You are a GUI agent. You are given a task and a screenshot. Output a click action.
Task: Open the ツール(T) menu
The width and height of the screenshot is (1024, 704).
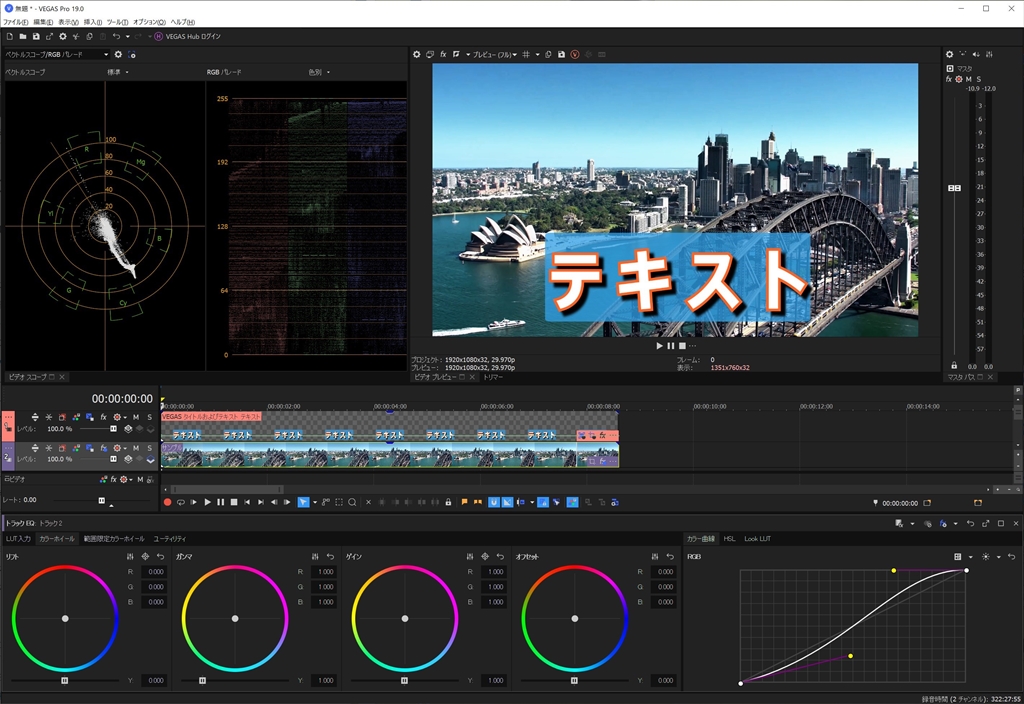pos(117,21)
